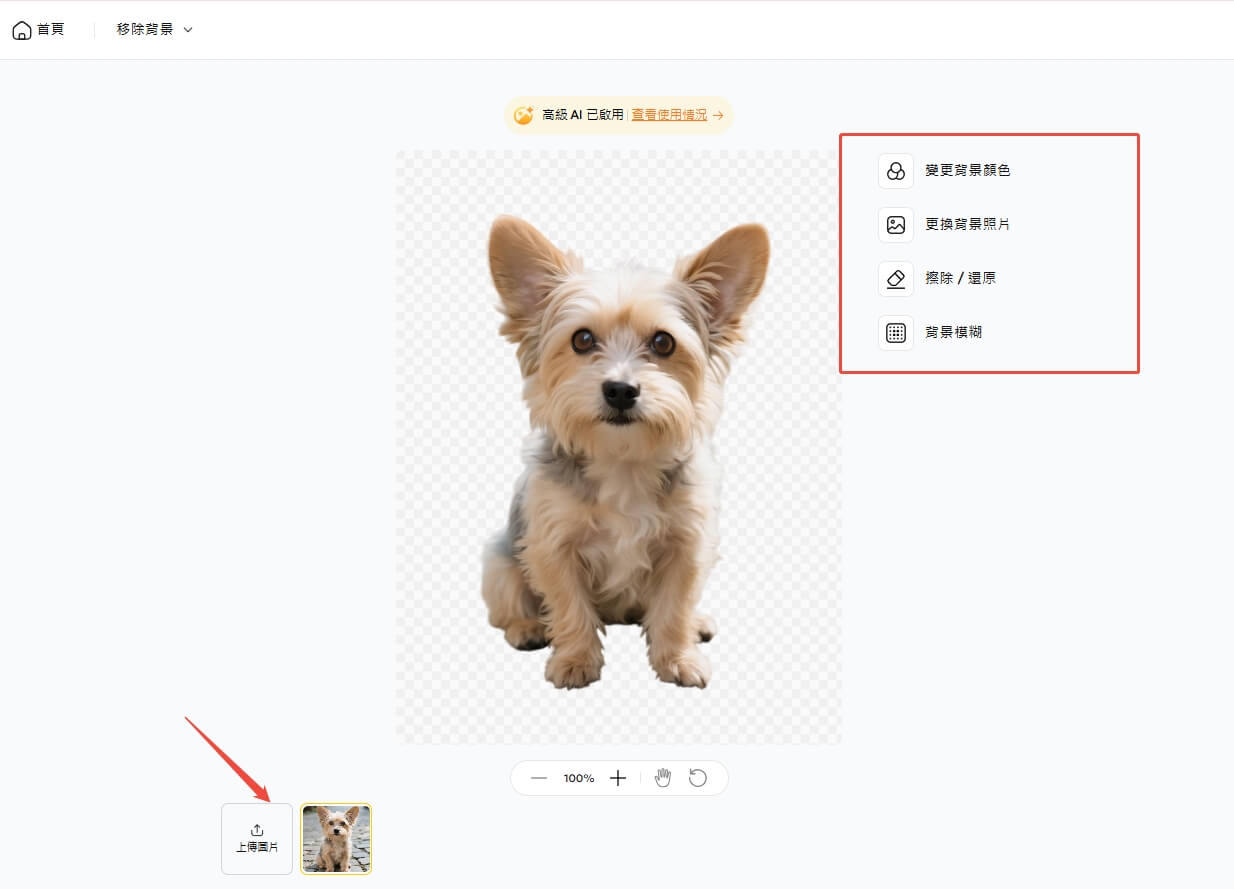Click 上傳圖片 upload button
1234x889 pixels.
coord(257,839)
